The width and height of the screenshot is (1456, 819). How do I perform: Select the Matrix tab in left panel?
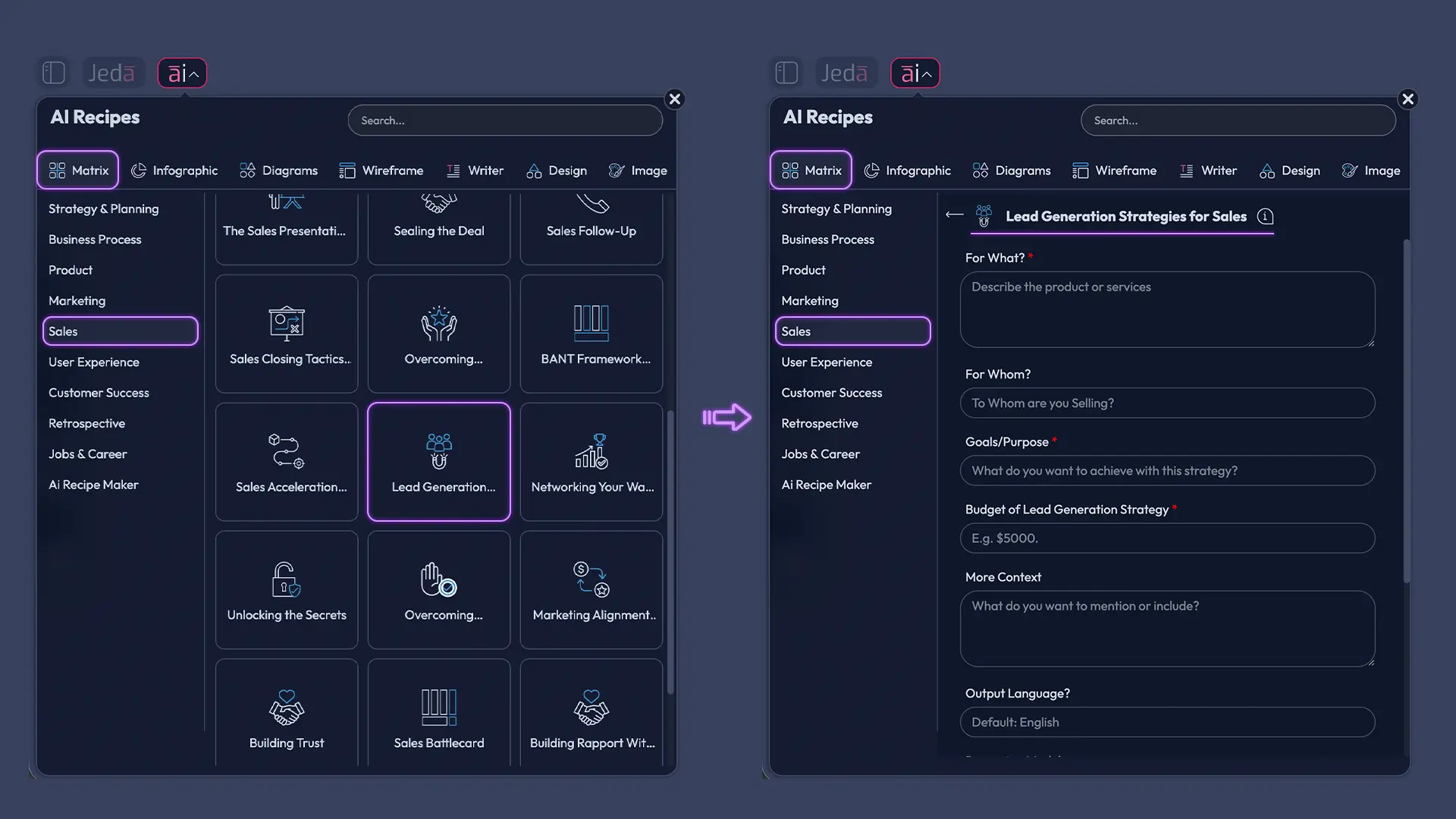[x=78, y=171]
